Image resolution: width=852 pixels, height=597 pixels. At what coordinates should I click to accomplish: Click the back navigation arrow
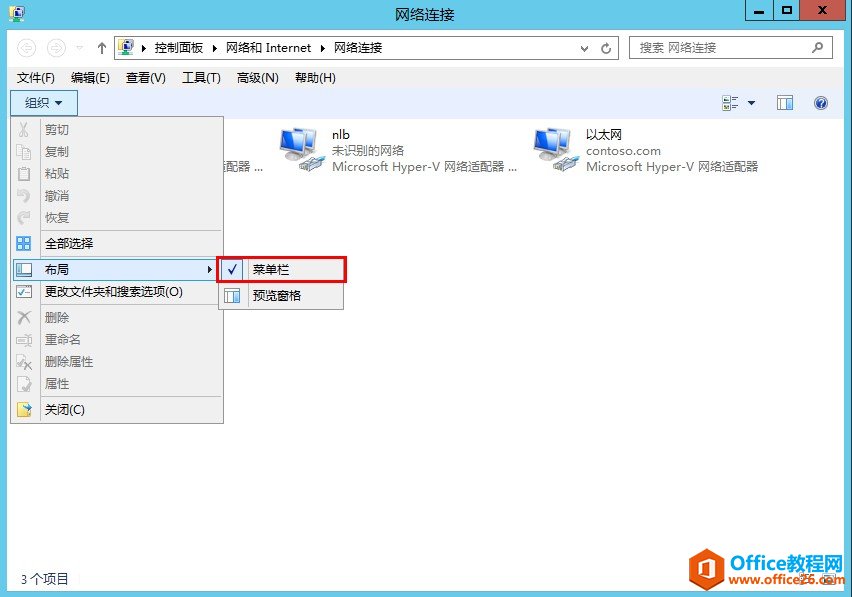pos(27,47)
